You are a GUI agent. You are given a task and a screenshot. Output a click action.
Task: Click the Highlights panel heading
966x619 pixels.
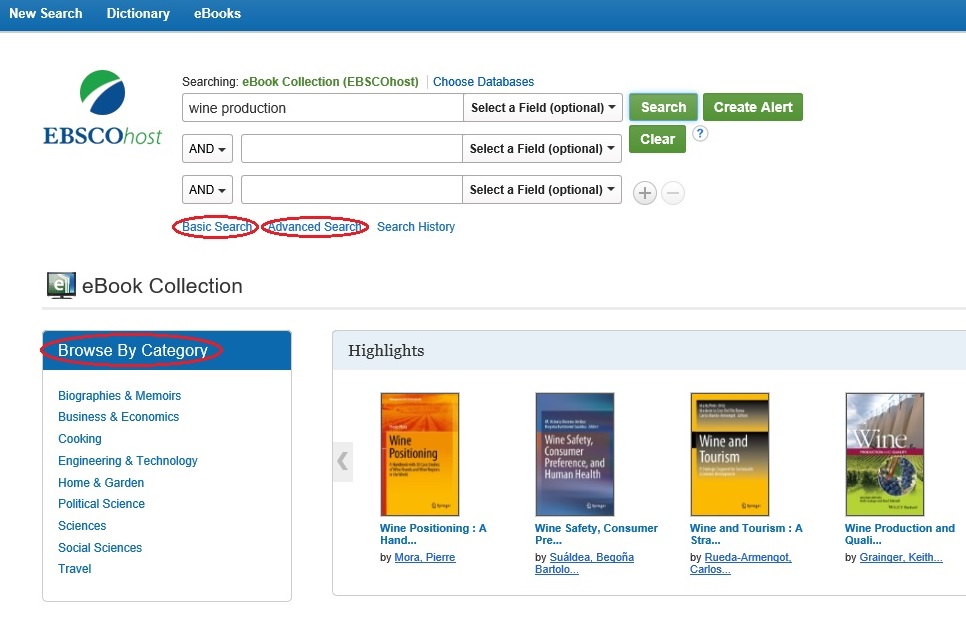coord(386,351)
